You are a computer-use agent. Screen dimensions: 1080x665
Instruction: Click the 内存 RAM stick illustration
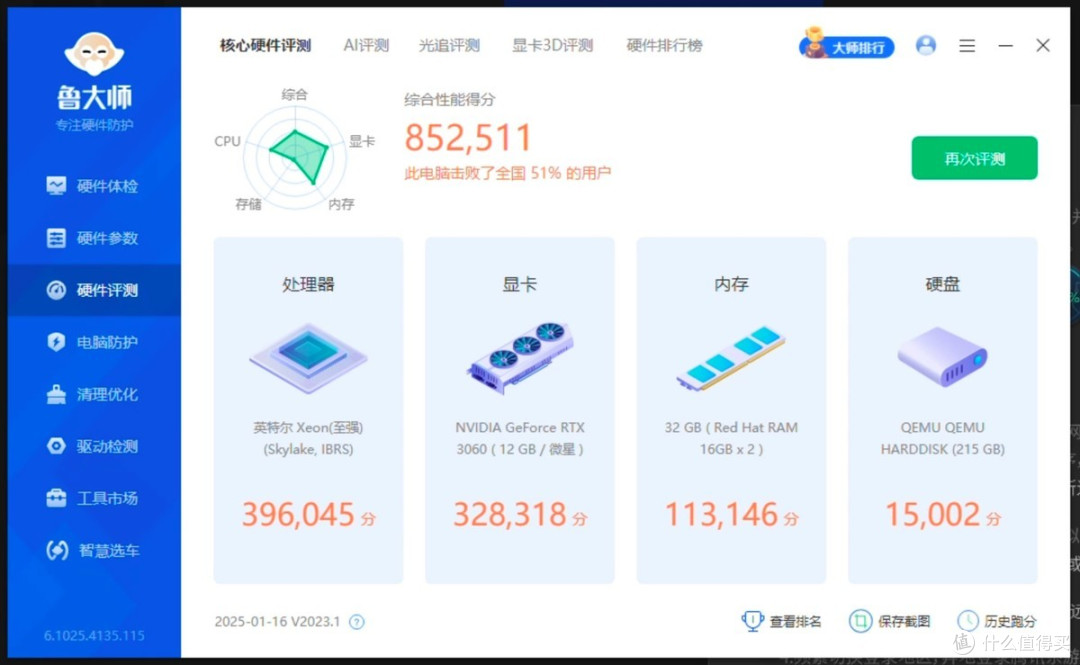[731, 358]
